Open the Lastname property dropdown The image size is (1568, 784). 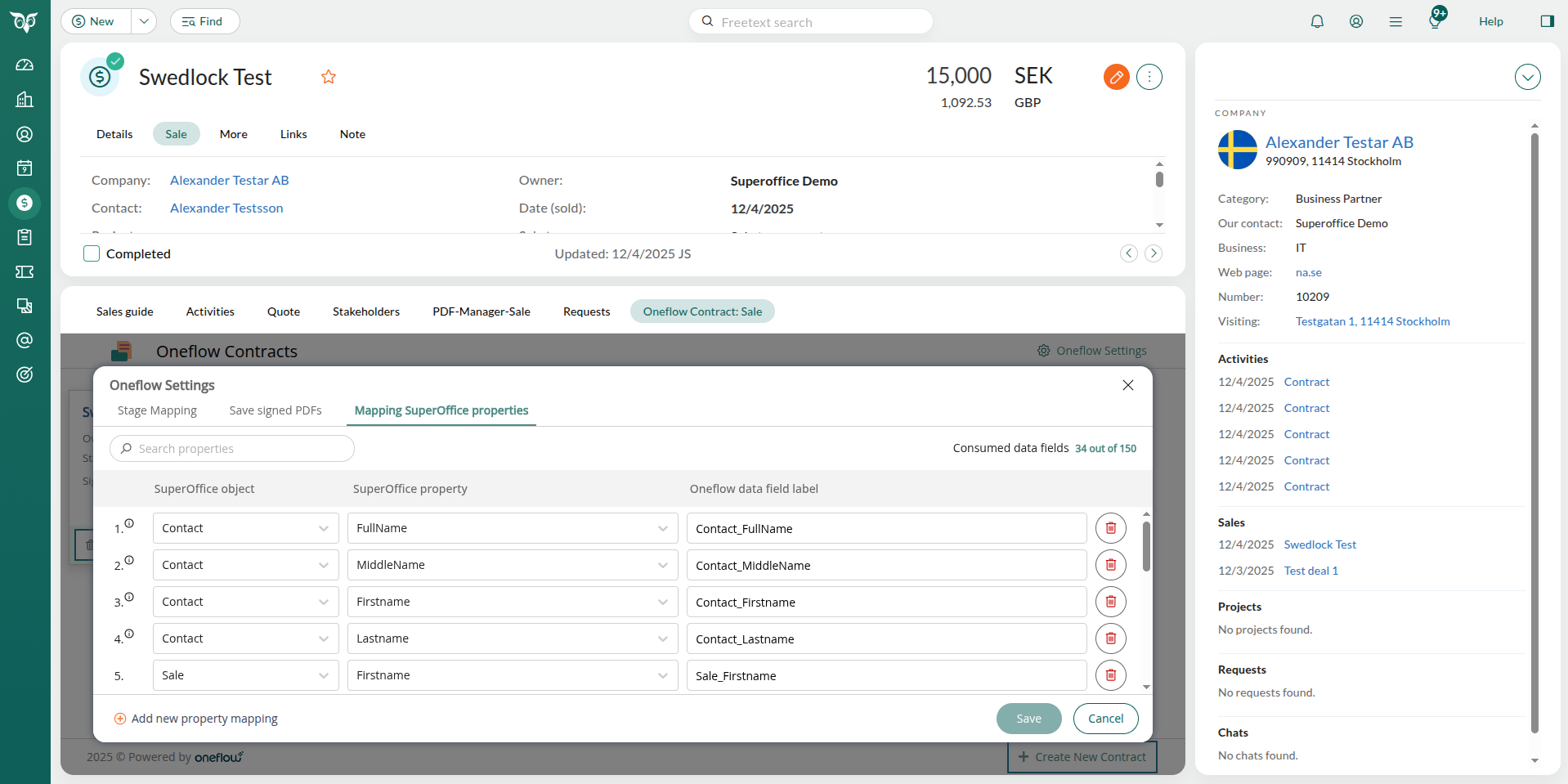coord(513,638)
